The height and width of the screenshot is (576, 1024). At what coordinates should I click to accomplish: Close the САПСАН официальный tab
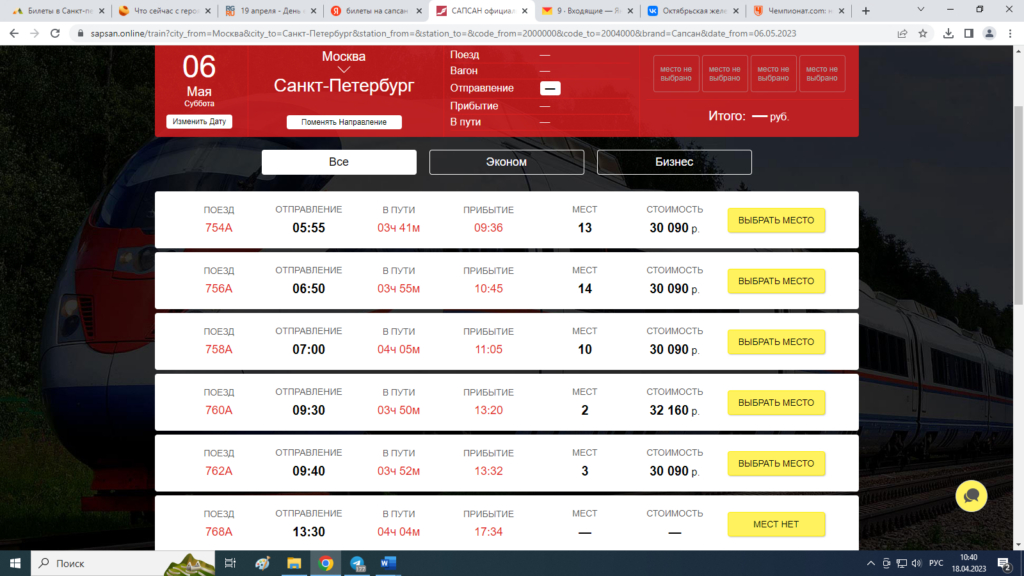[x=524, y=10]
